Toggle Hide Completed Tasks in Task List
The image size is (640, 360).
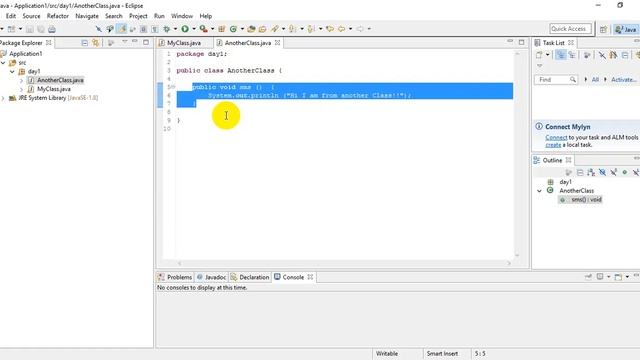(x=602, y=55)
